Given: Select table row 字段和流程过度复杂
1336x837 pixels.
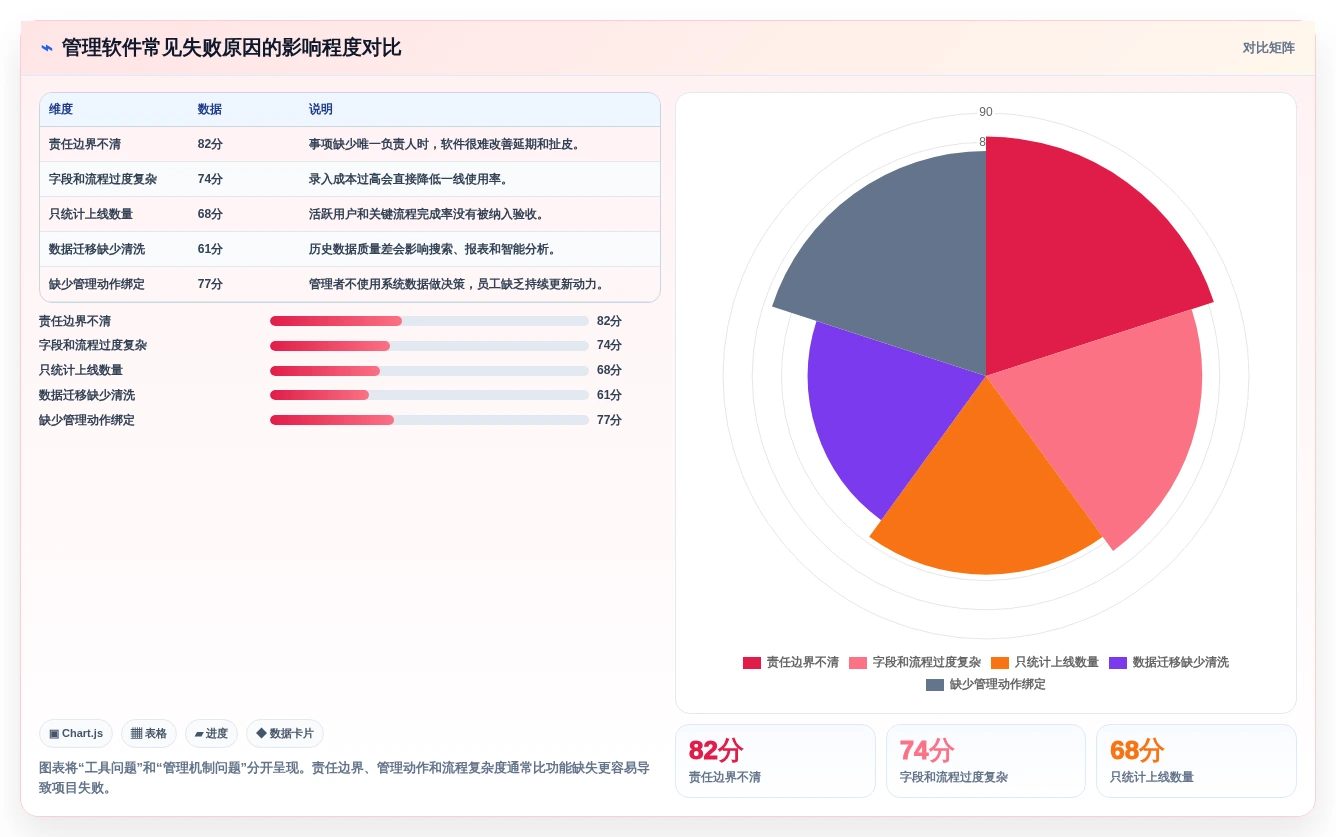Looking at the screenshot, I should point(350,179).
